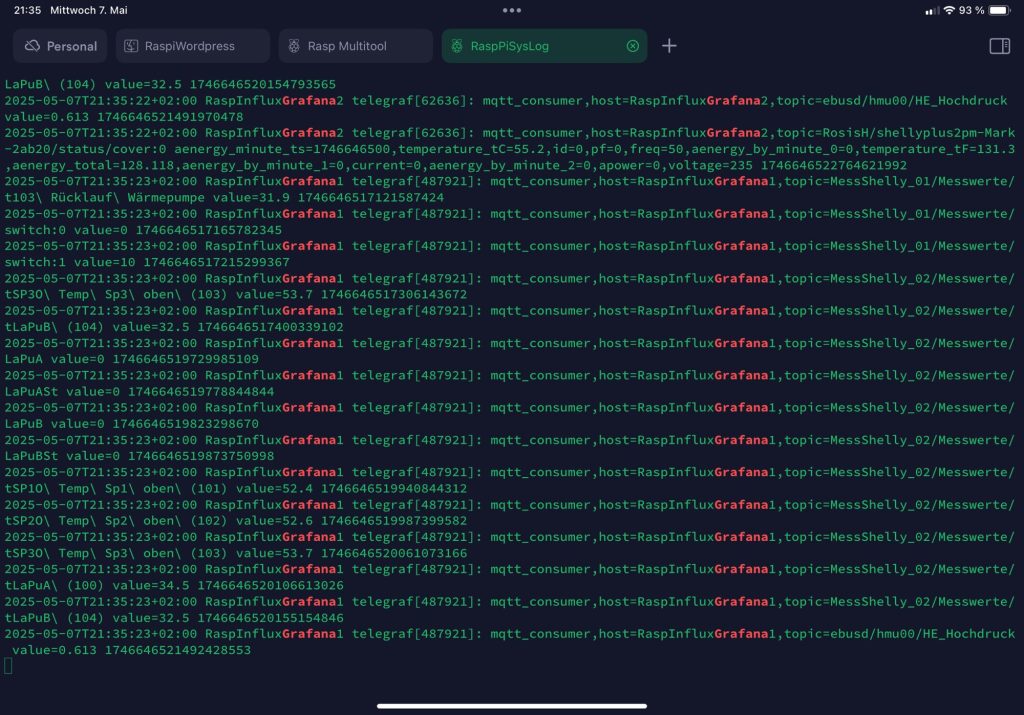Select timestamp 1746646520061073166

point(394,553)
